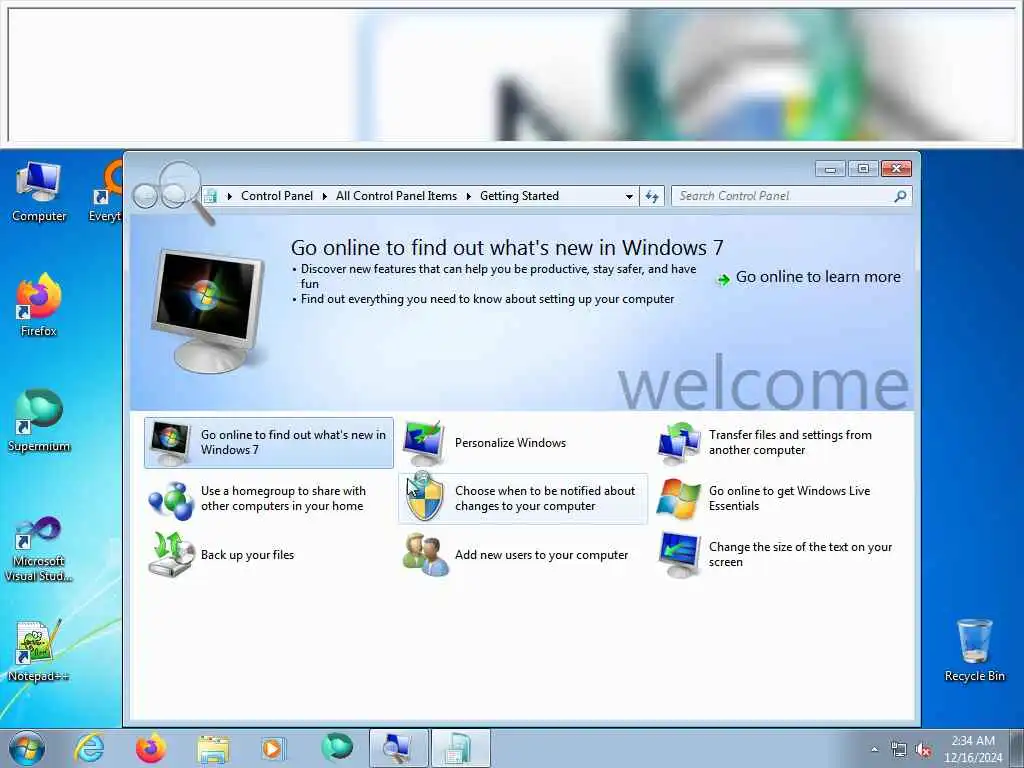
Task: Open Windows Media Player on taskbar
Action: [x=272, y=749]
